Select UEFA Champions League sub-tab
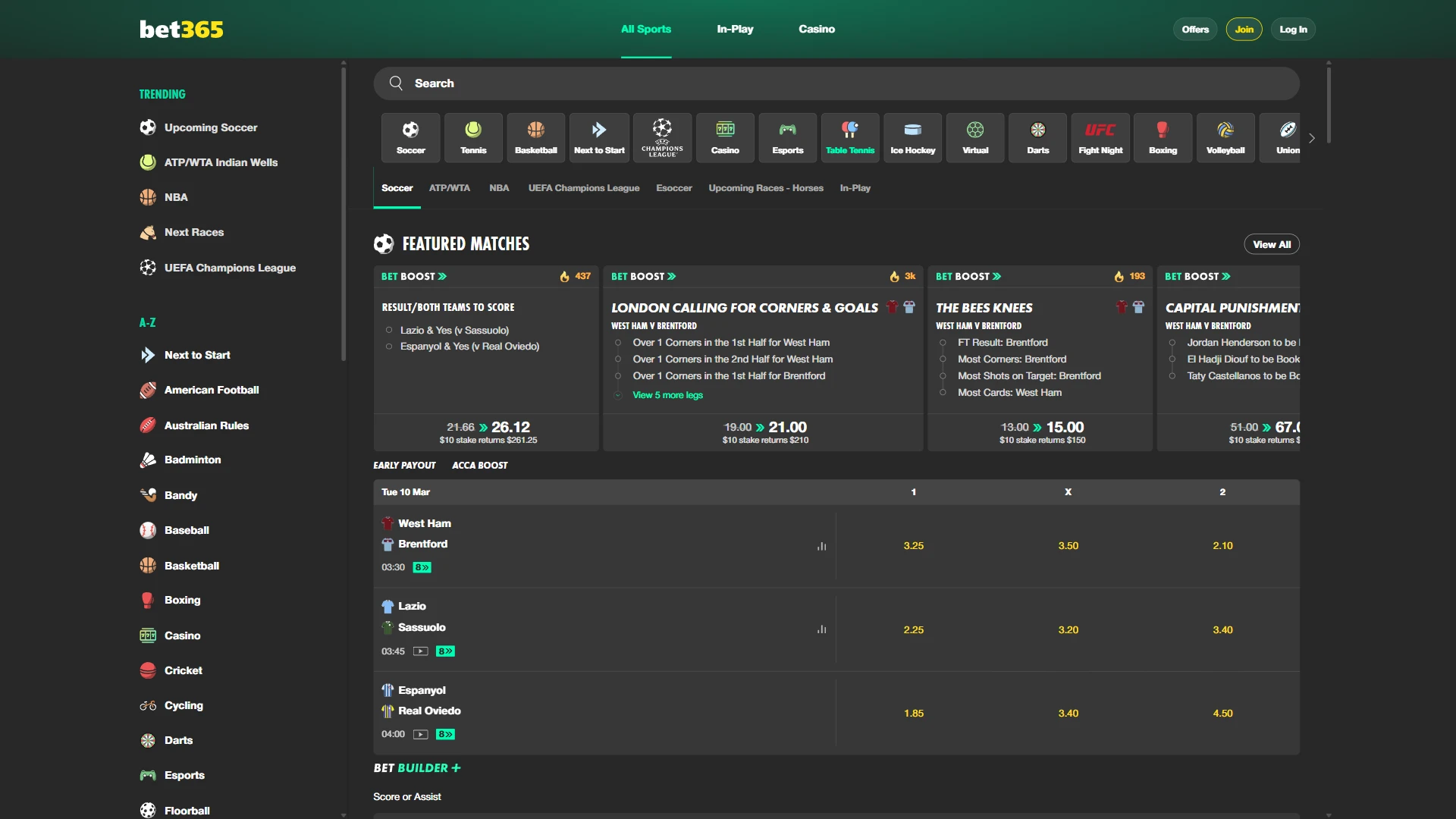The image size is (1456, 819). pos(584,188)
